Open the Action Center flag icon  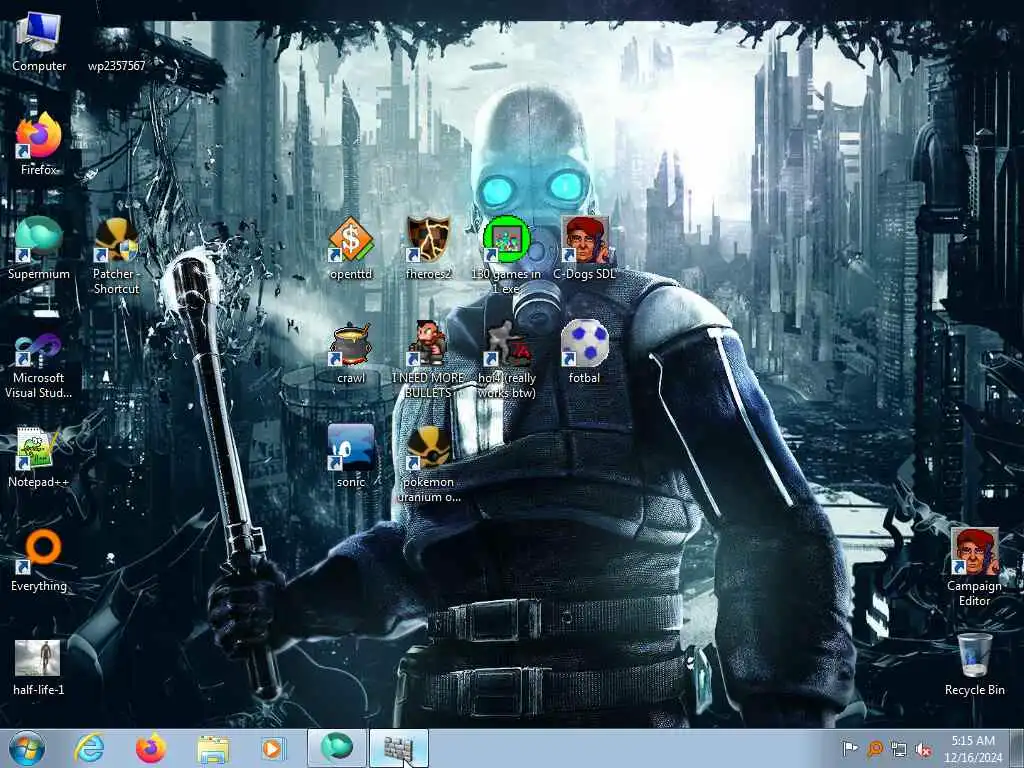click(850, 748)
